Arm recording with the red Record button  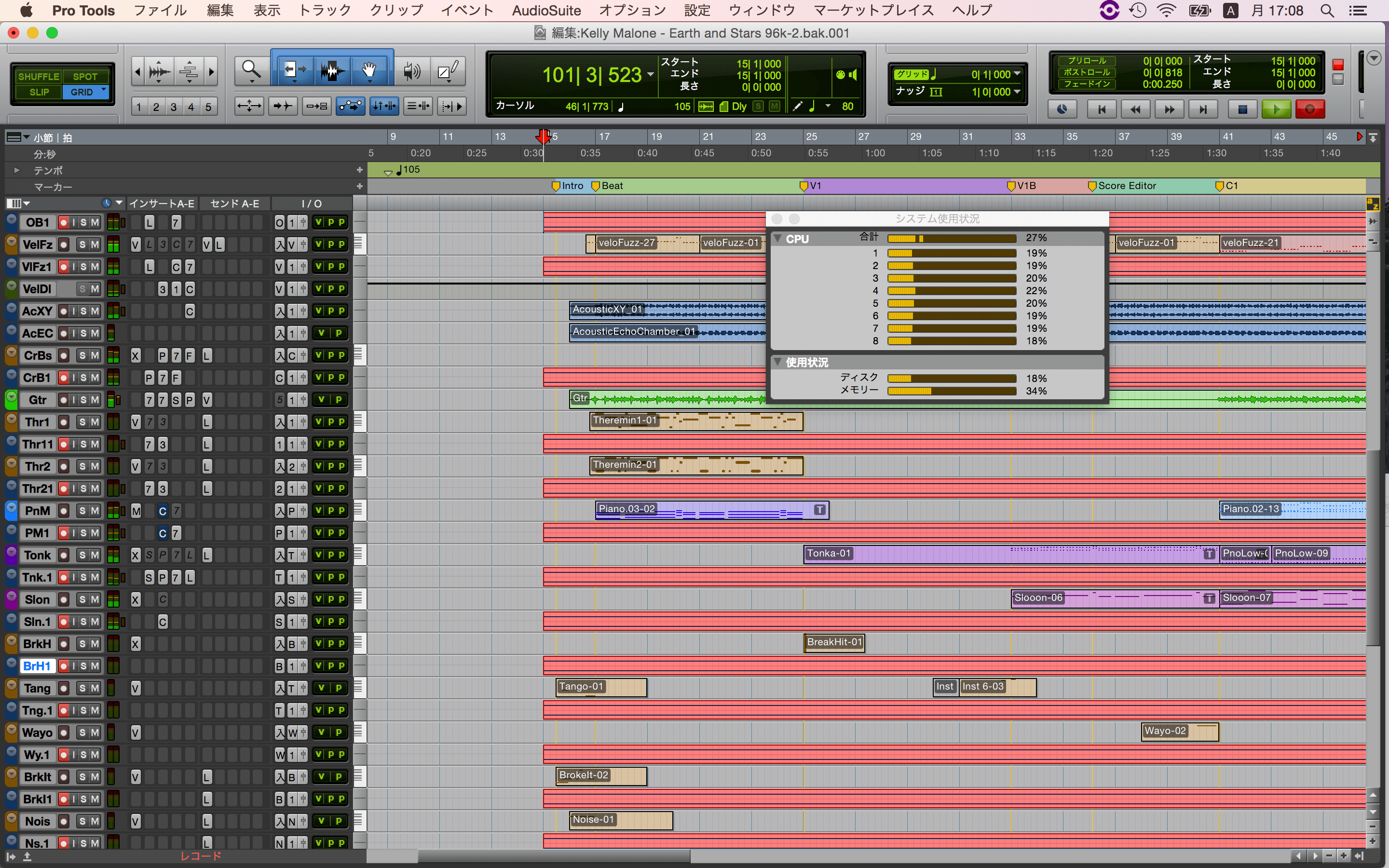(1310, 108)
